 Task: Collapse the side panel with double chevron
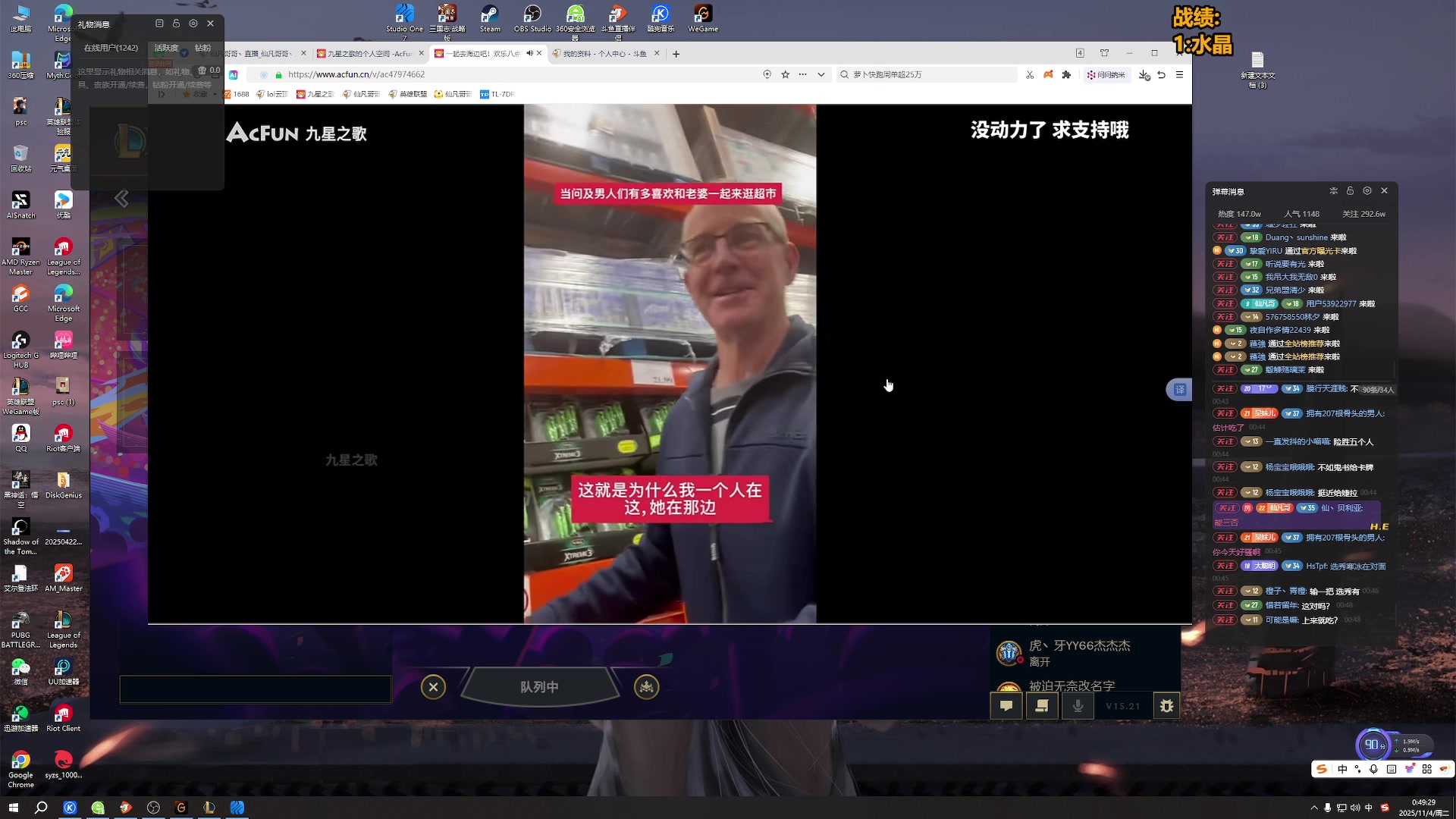(121, 199)
